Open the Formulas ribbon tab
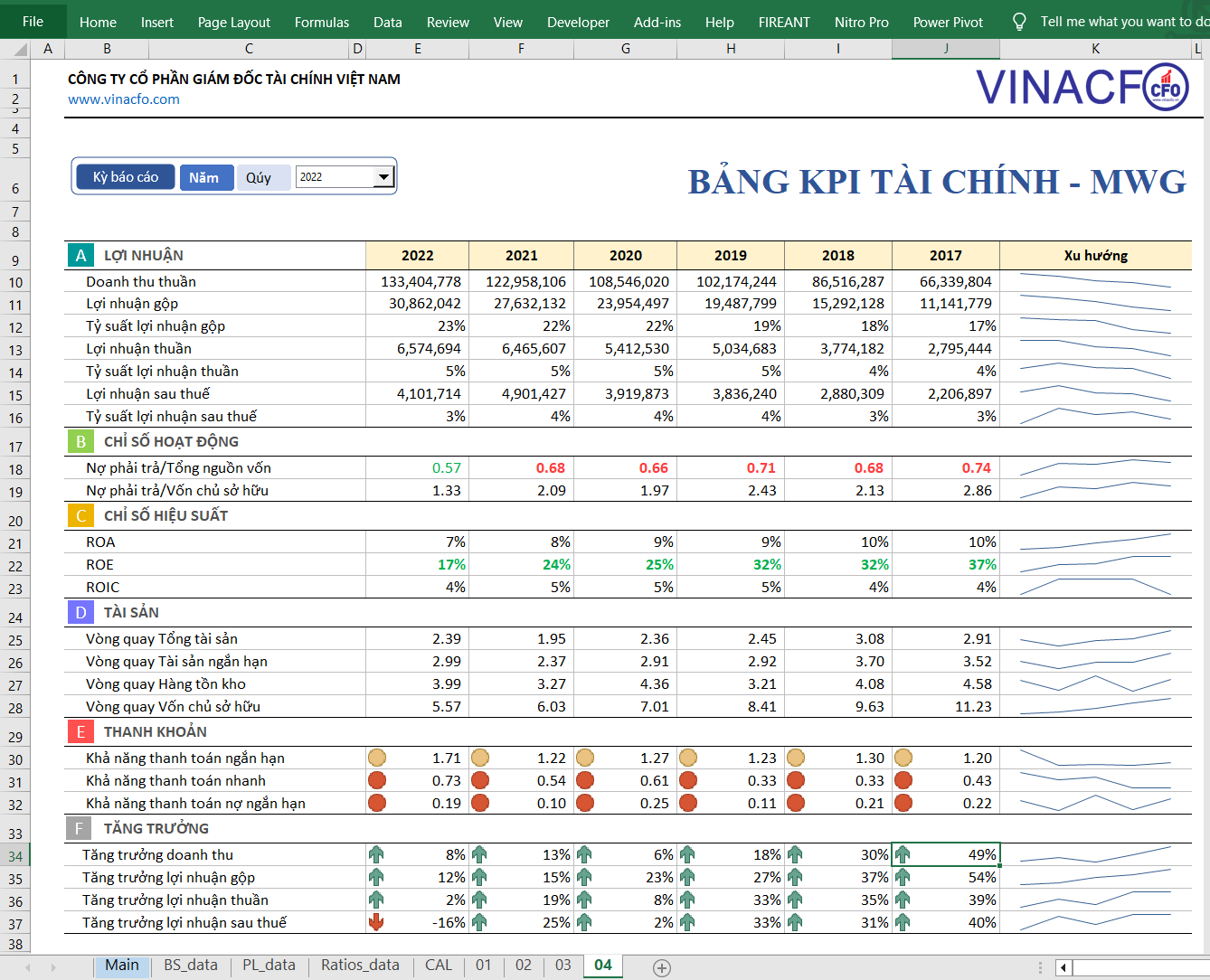The width and height of the screenshot is (1210, 980). click(322, 22)
